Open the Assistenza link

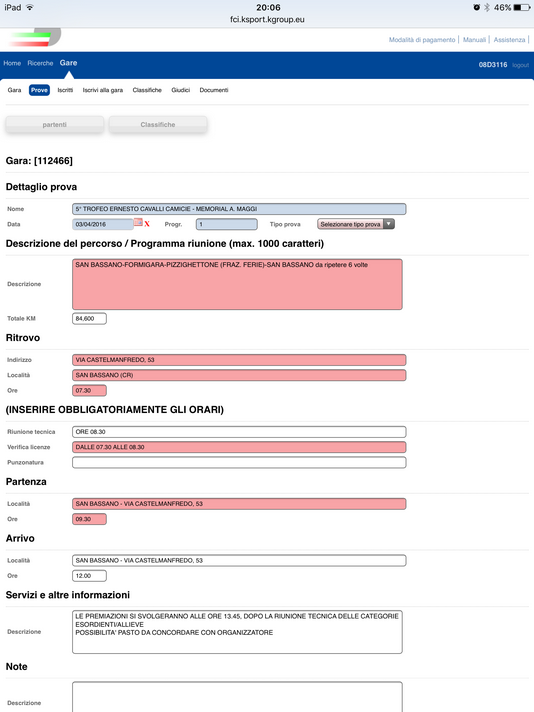pos(509,40)
